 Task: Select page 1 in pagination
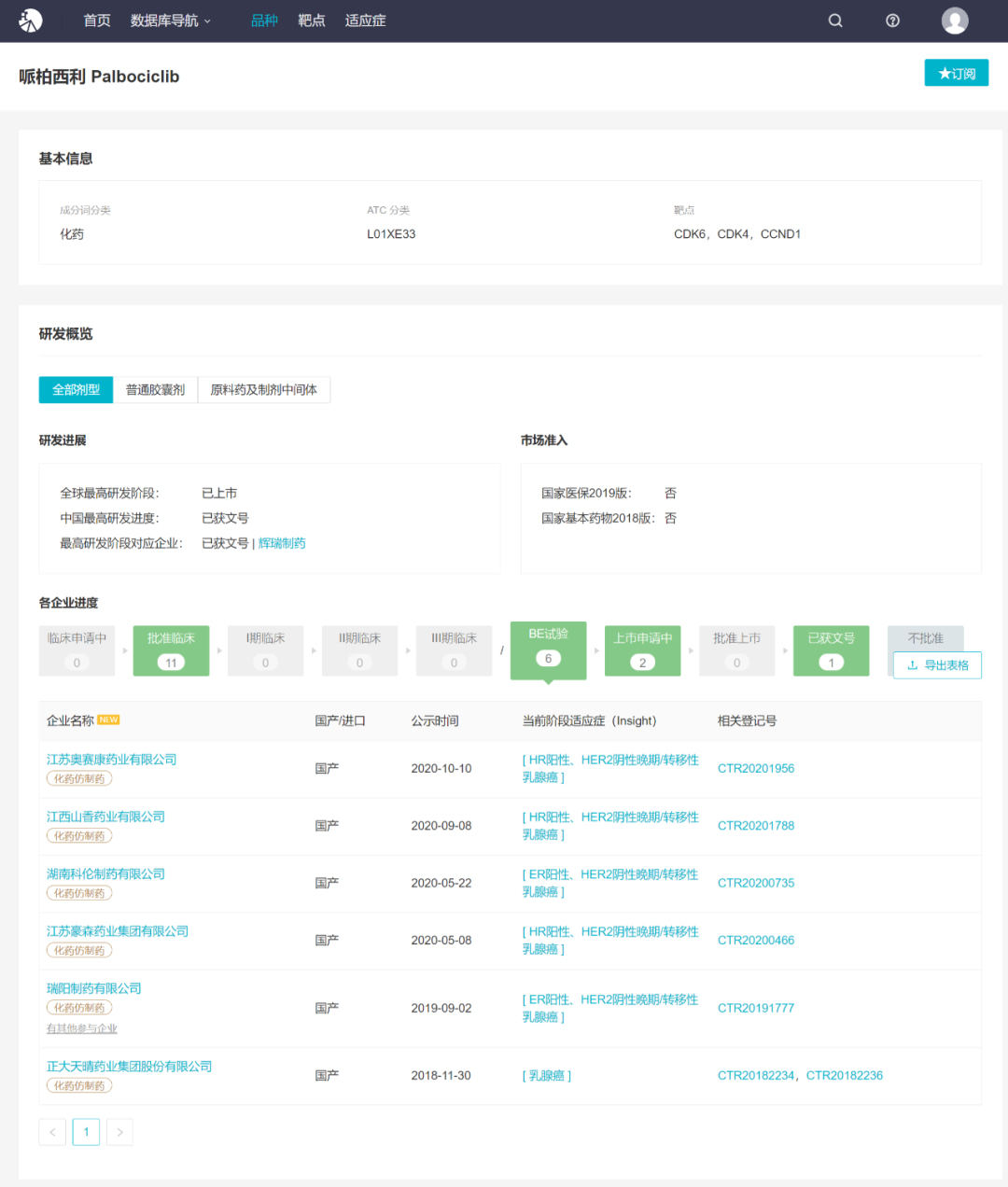(86, 1132)
